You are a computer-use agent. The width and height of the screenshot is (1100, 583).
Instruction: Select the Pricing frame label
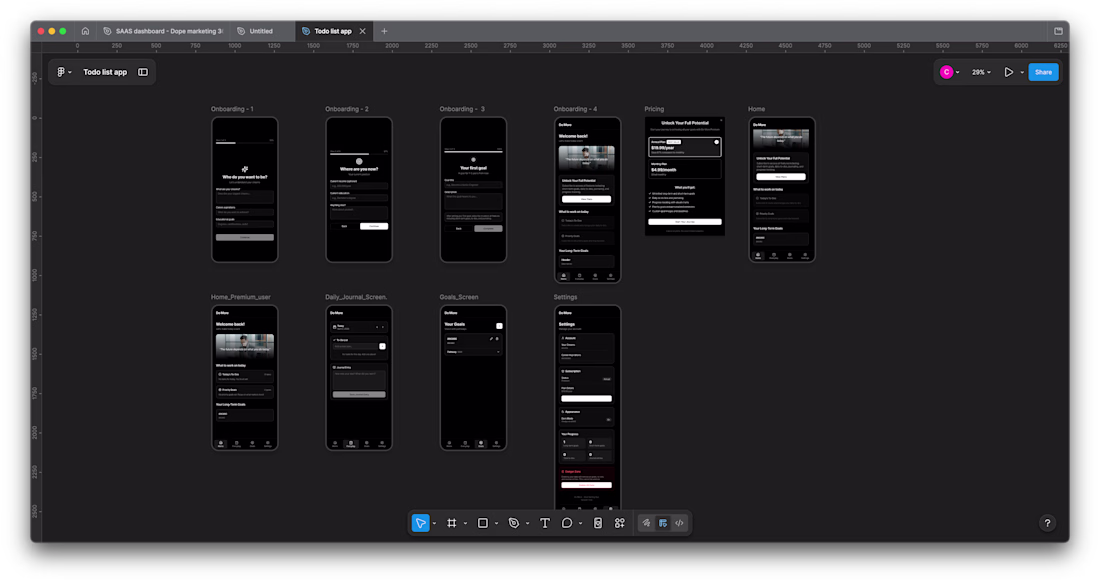(x=654, y=109)
